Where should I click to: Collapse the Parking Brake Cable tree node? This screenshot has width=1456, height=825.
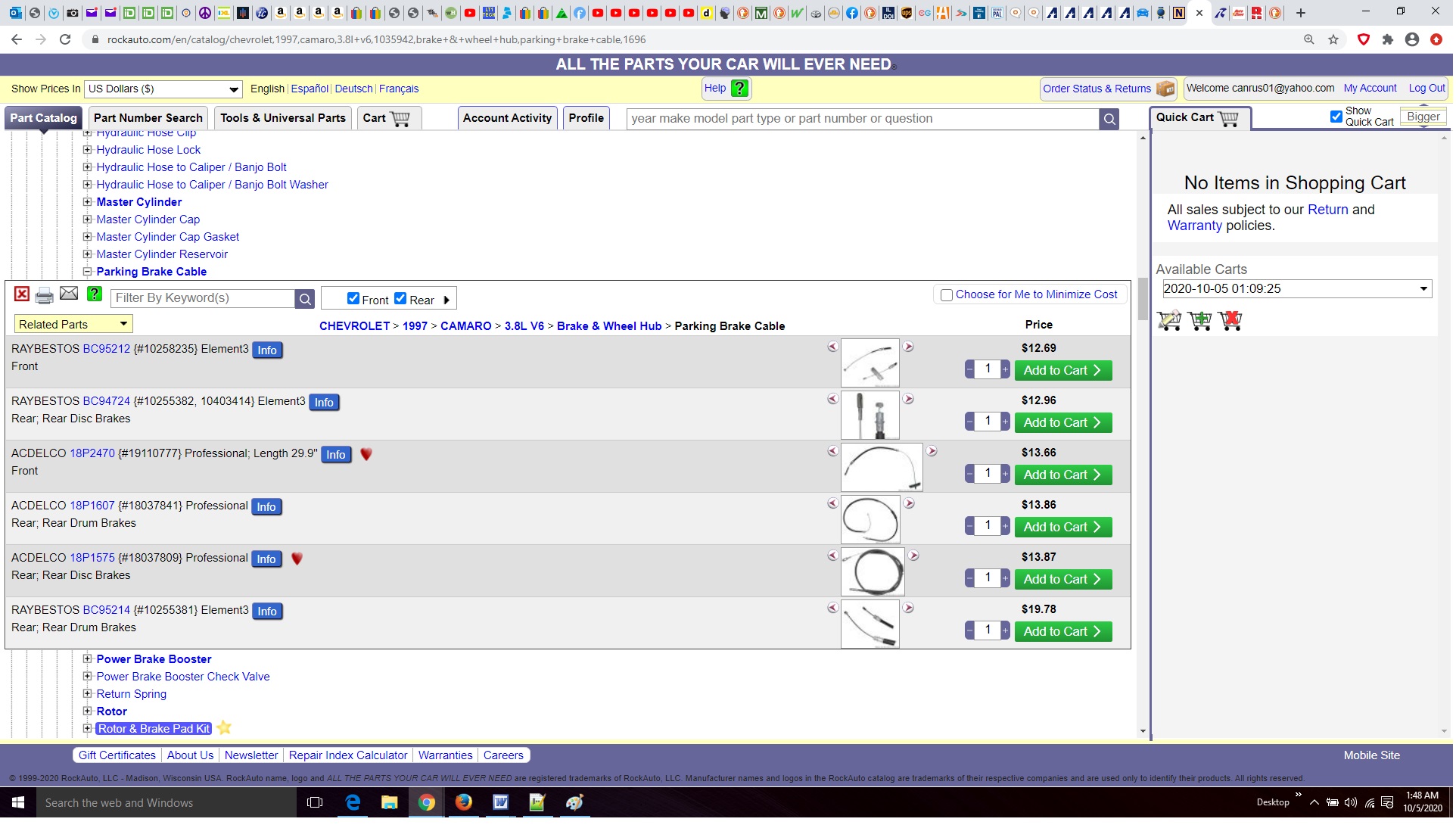point(88,272)
